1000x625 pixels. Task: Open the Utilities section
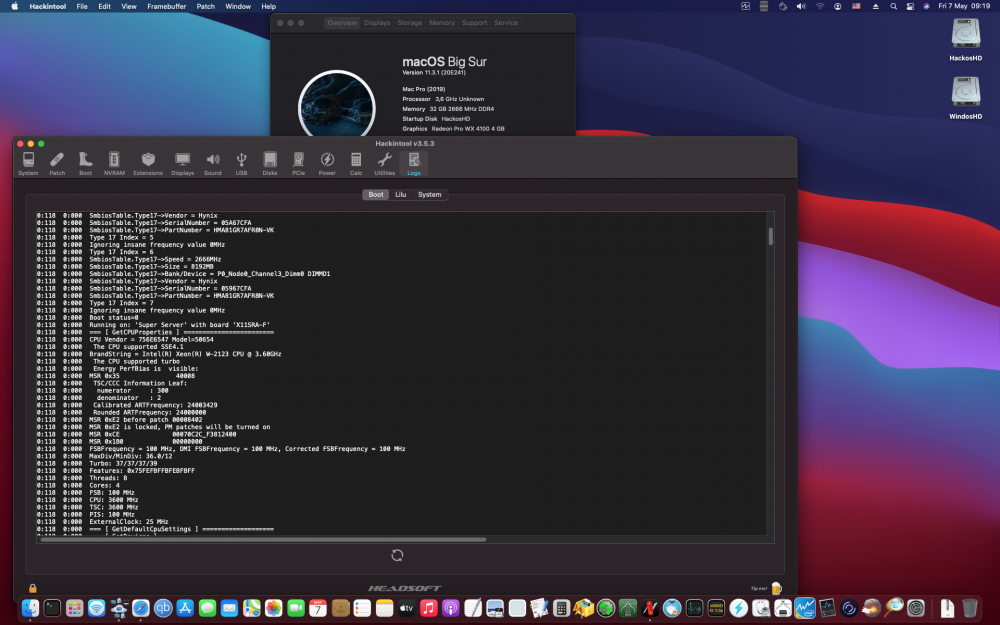[x=385, y=163]
